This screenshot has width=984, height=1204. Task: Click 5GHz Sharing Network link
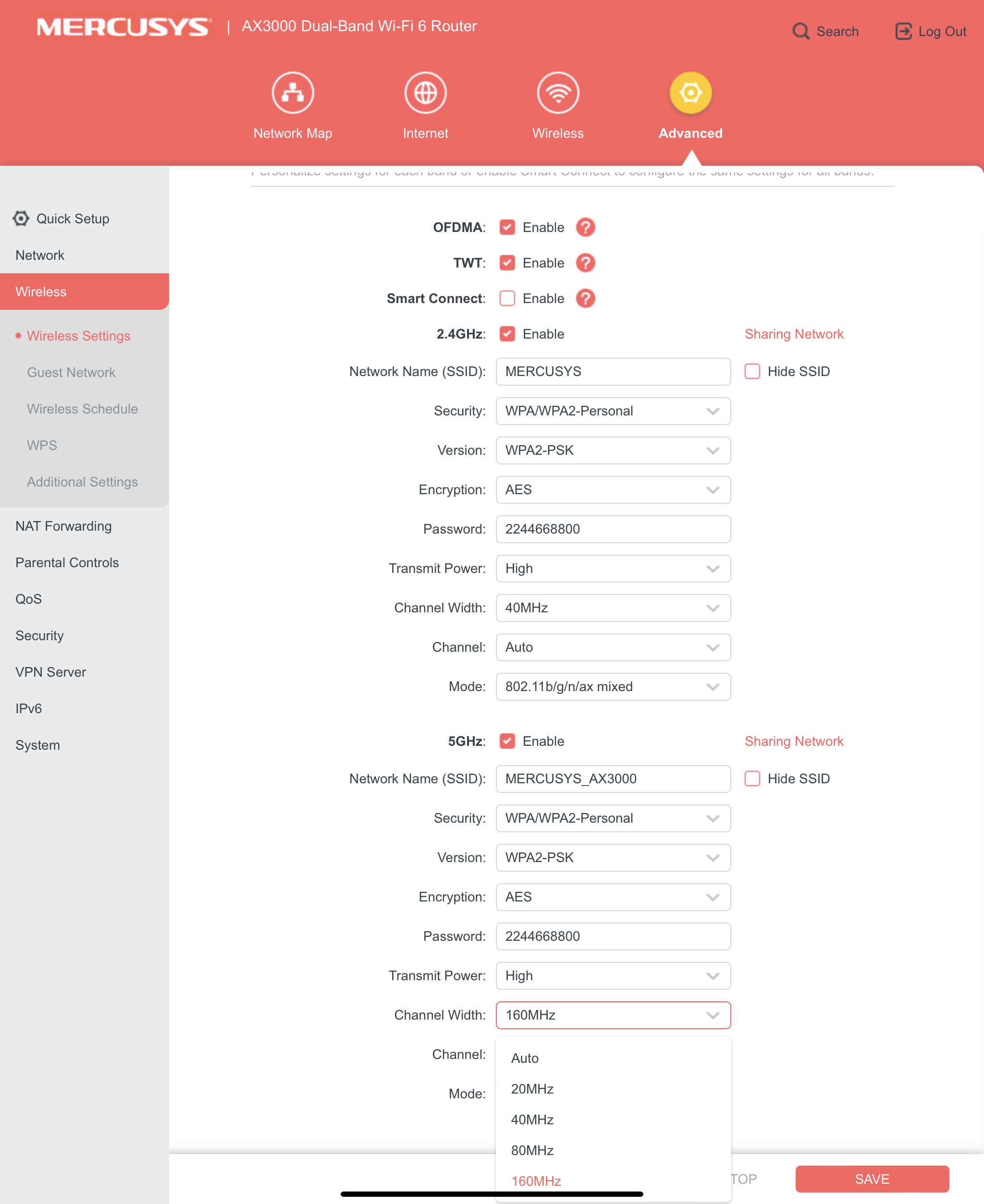point(794,741)
